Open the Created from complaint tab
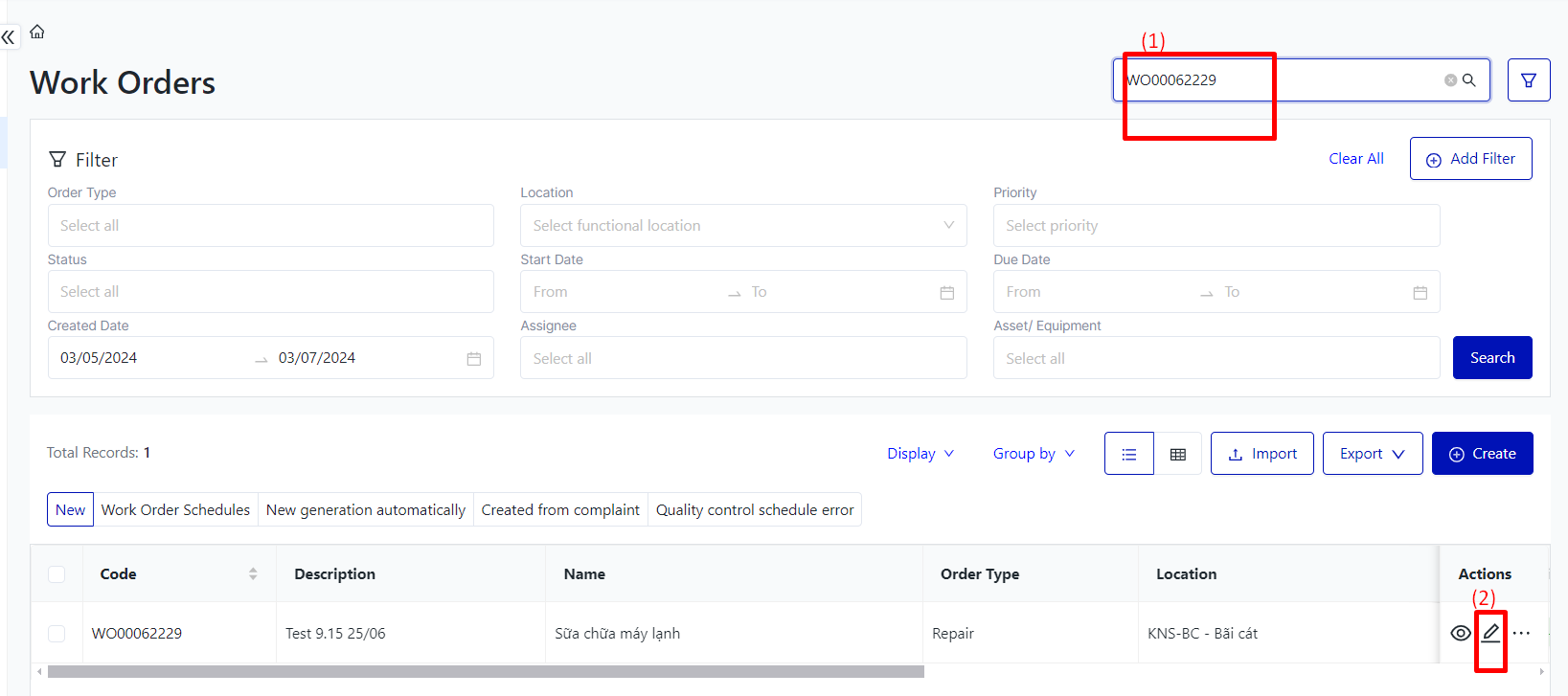The height and width of the screenshot is (696, 1568). click(x=560, y=510)
